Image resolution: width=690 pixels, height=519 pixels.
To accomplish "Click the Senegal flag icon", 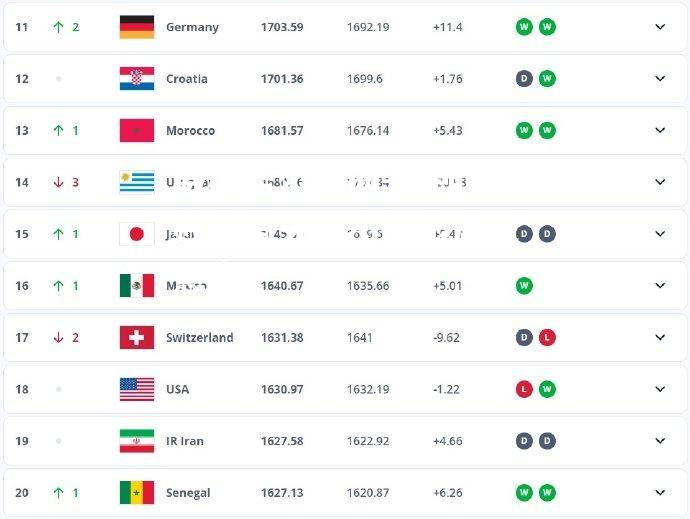I will (x=137, y=493).
